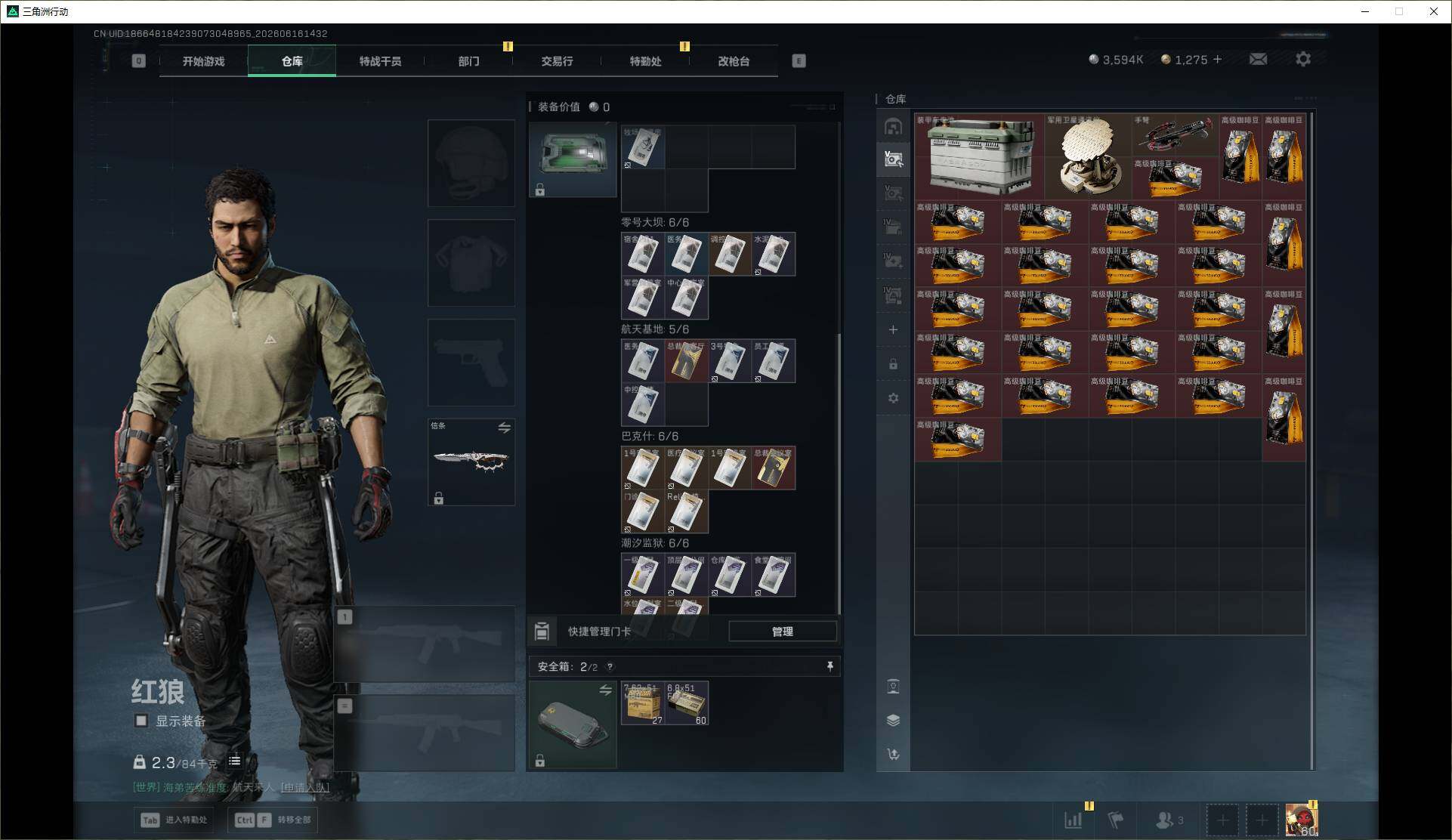Image resolution: width=1452 pixels, height=840 pixels.
Task: Select the 总裁会议室 gold key card
Action: (x=774, y=468)
